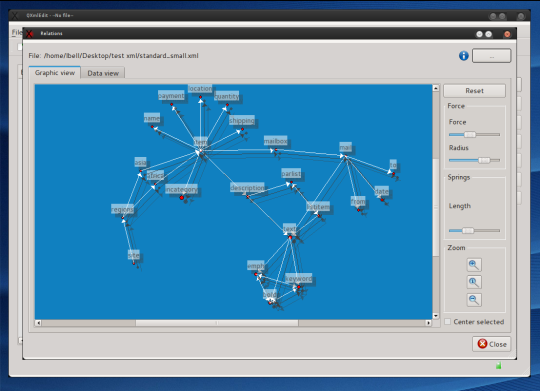The width and height of the screenshot is (540, 391).
Task: Select the 'site' node label
Action: 134,255
